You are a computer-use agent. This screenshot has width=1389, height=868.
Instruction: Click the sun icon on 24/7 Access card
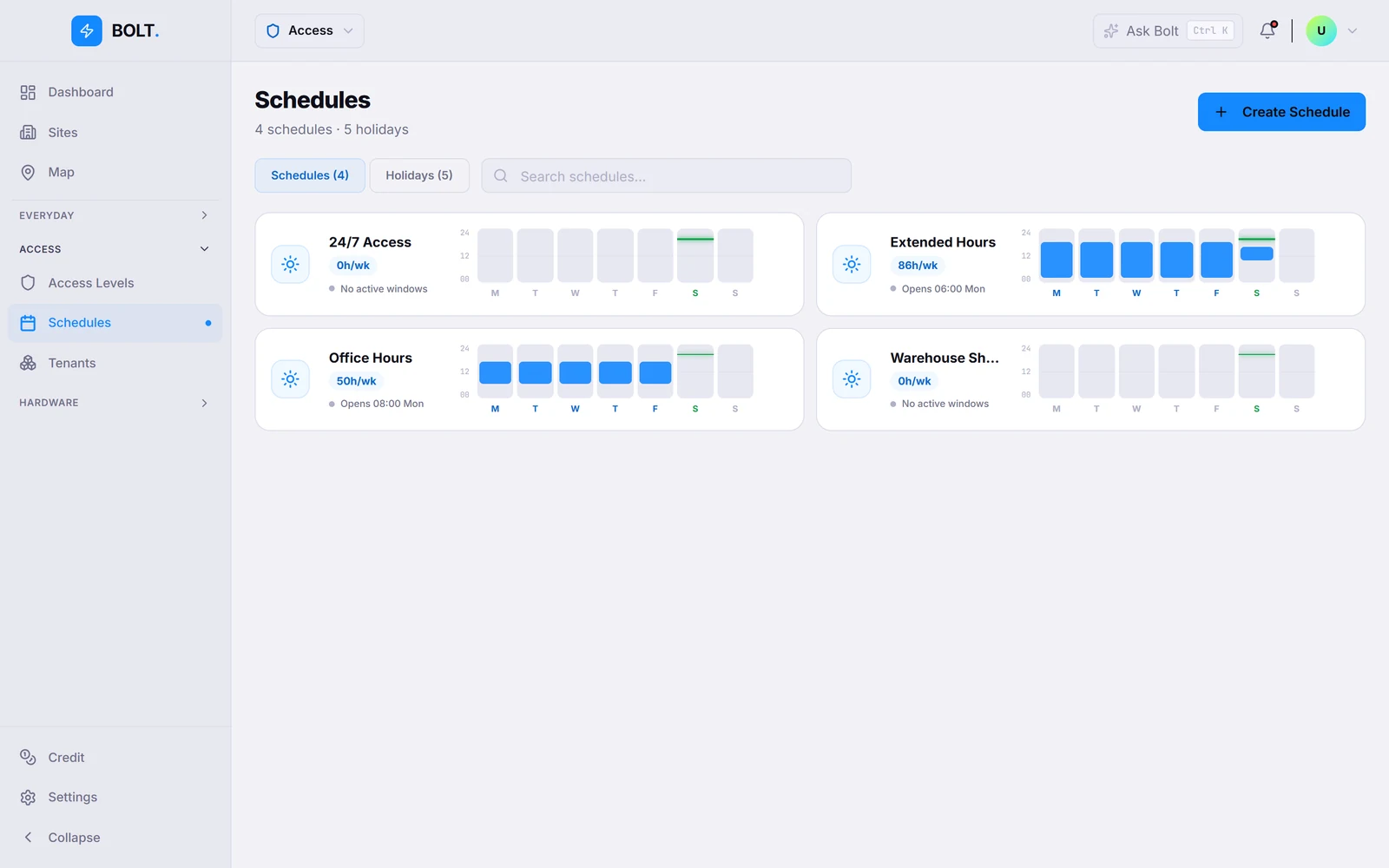pyautogui.click(x=290, y=264)
